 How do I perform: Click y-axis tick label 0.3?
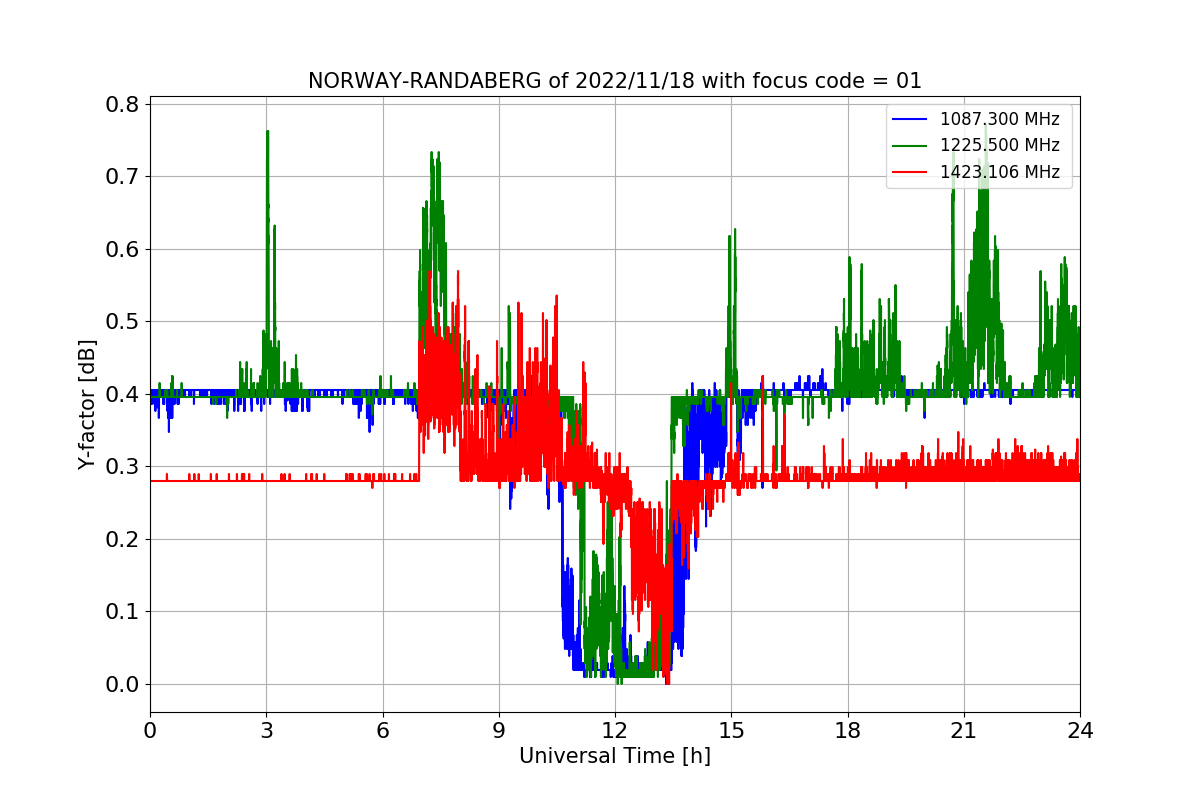(122, 467)
